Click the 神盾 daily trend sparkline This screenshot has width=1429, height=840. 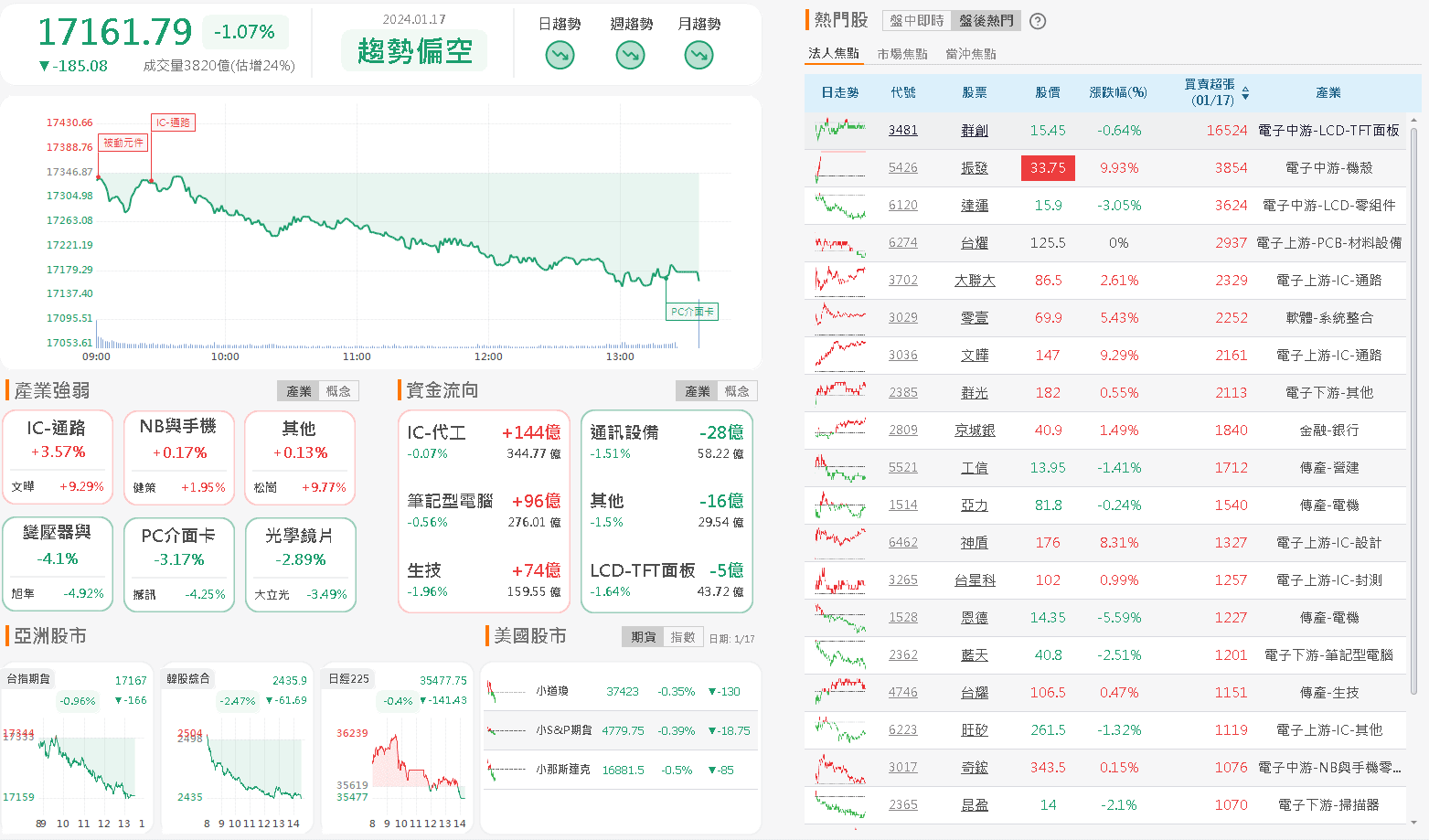pyautogui.click(x=840, y=543)
